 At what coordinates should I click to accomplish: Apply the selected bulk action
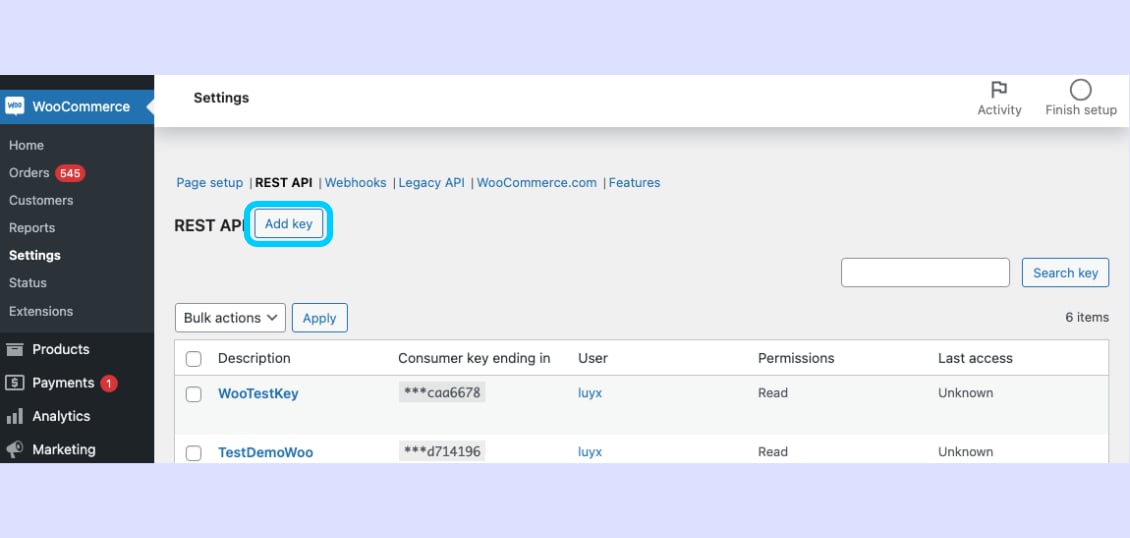[x=319, y=318]
